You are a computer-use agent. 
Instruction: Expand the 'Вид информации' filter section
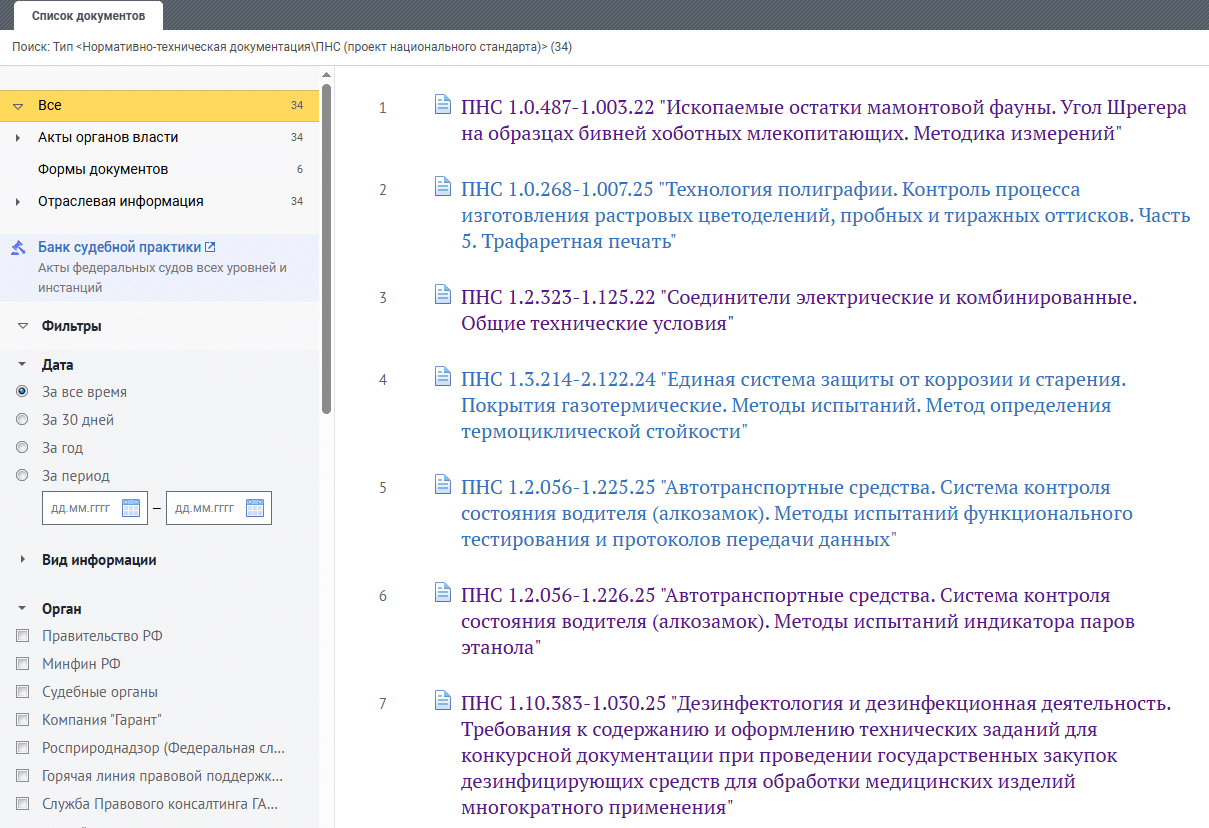point(22,560)
